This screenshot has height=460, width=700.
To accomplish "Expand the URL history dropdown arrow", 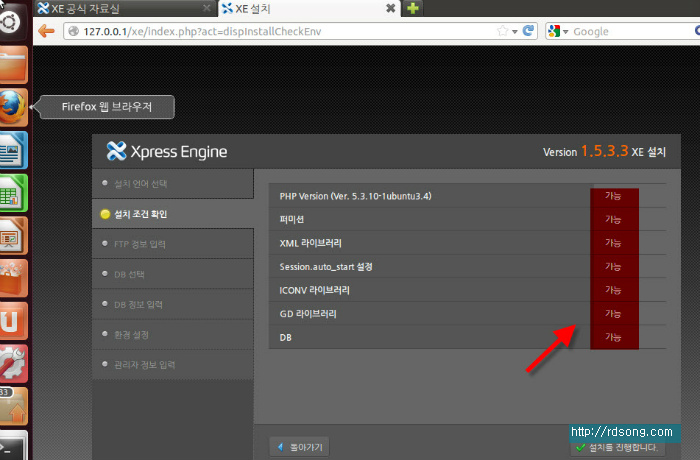I will pos(512,31).
